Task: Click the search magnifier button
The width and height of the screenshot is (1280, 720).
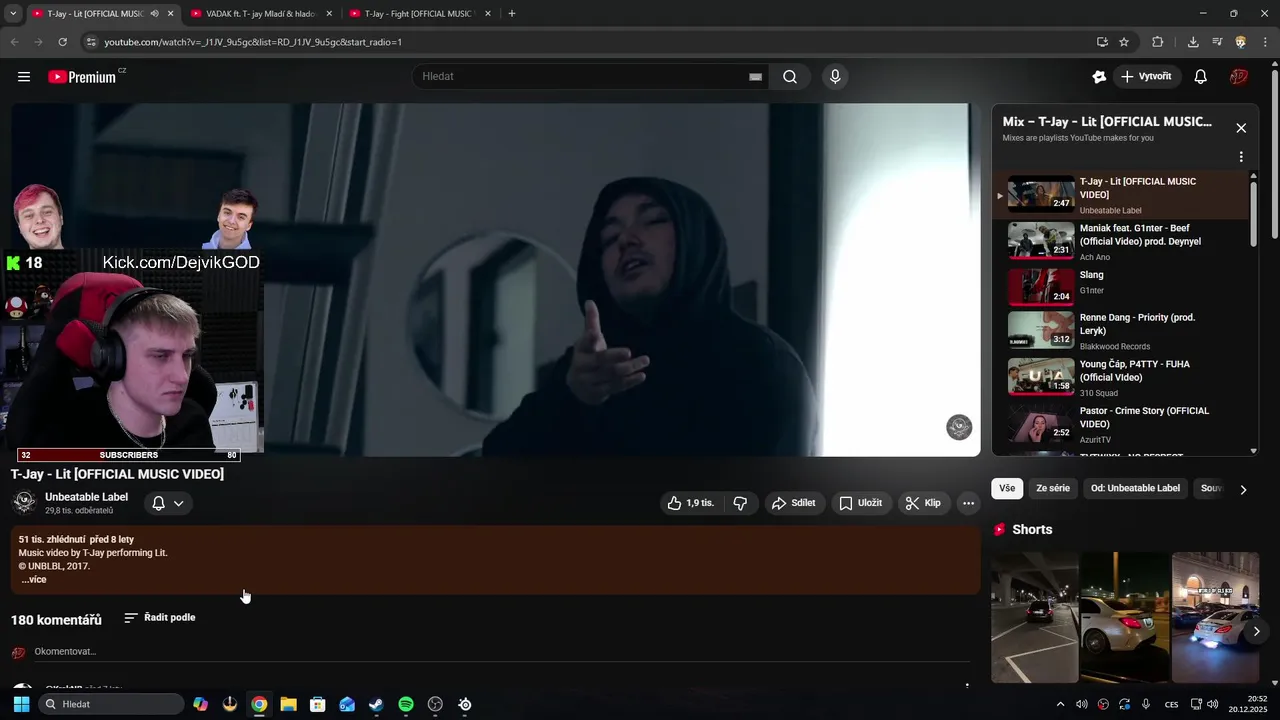Action: coord(790,77)
